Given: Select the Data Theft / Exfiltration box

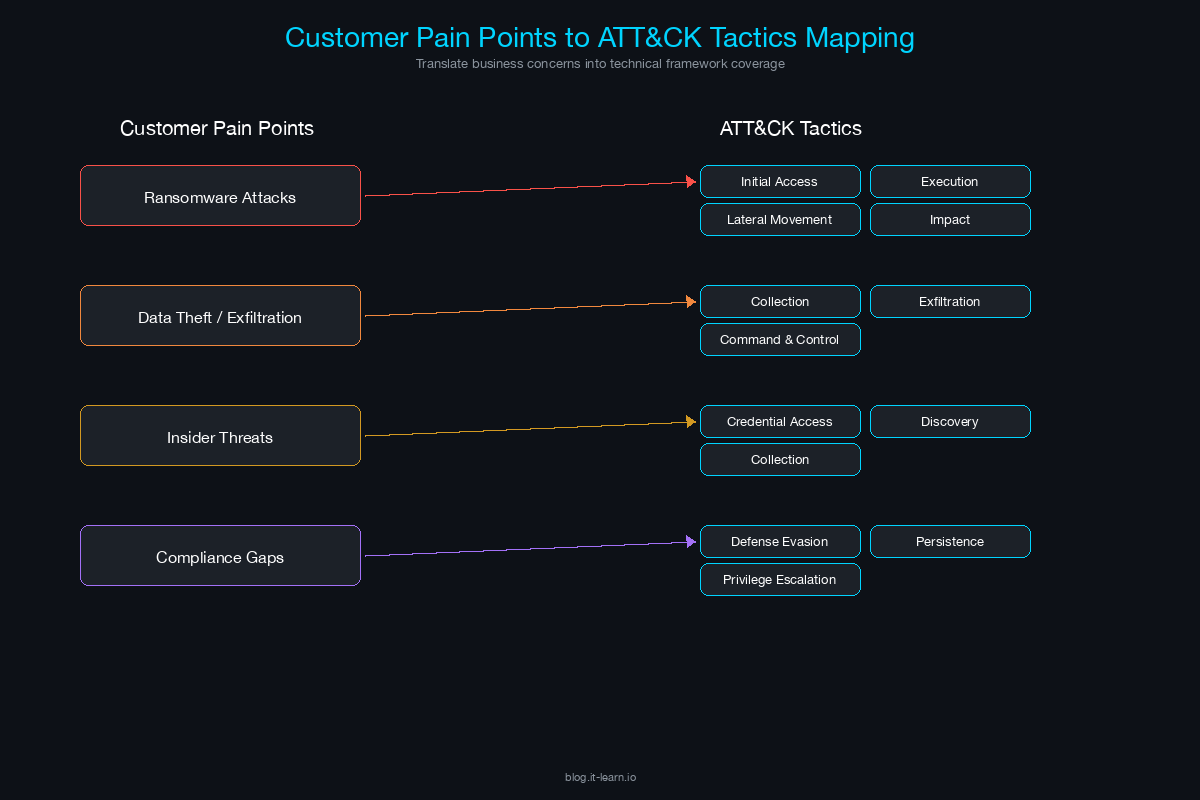Looking at the screenshot, I should (220, 315).
